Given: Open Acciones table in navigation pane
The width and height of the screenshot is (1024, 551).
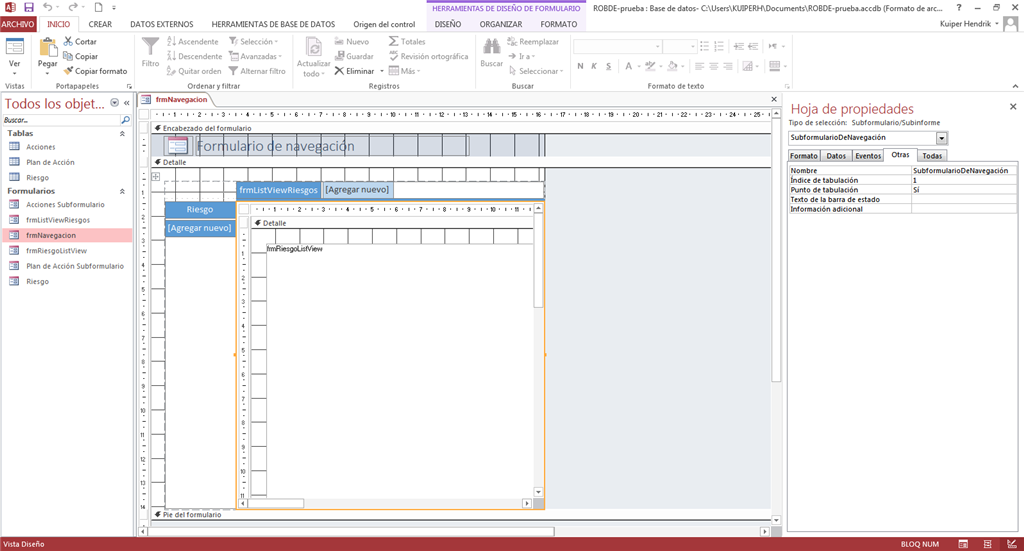Looking at the screenshot, I should (x=40, y=147).
